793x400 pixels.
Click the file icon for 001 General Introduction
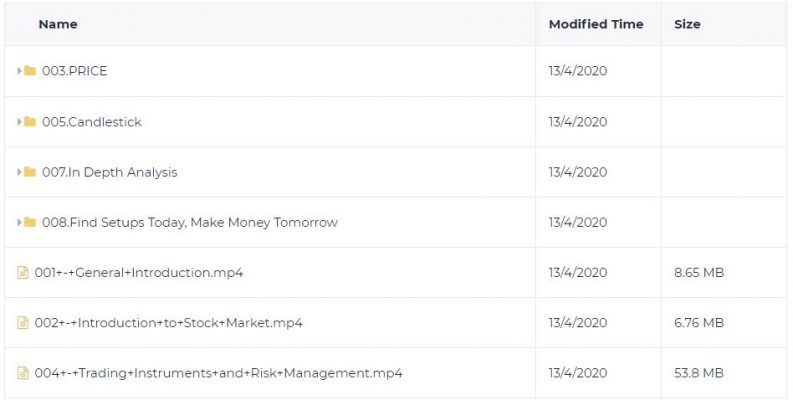point(23,273)
